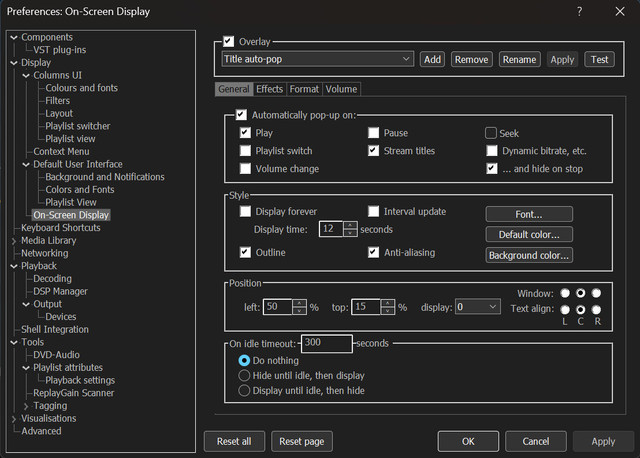Select right Window alignment radio
This screenshot has width=640, height=458.
point(596,293)
